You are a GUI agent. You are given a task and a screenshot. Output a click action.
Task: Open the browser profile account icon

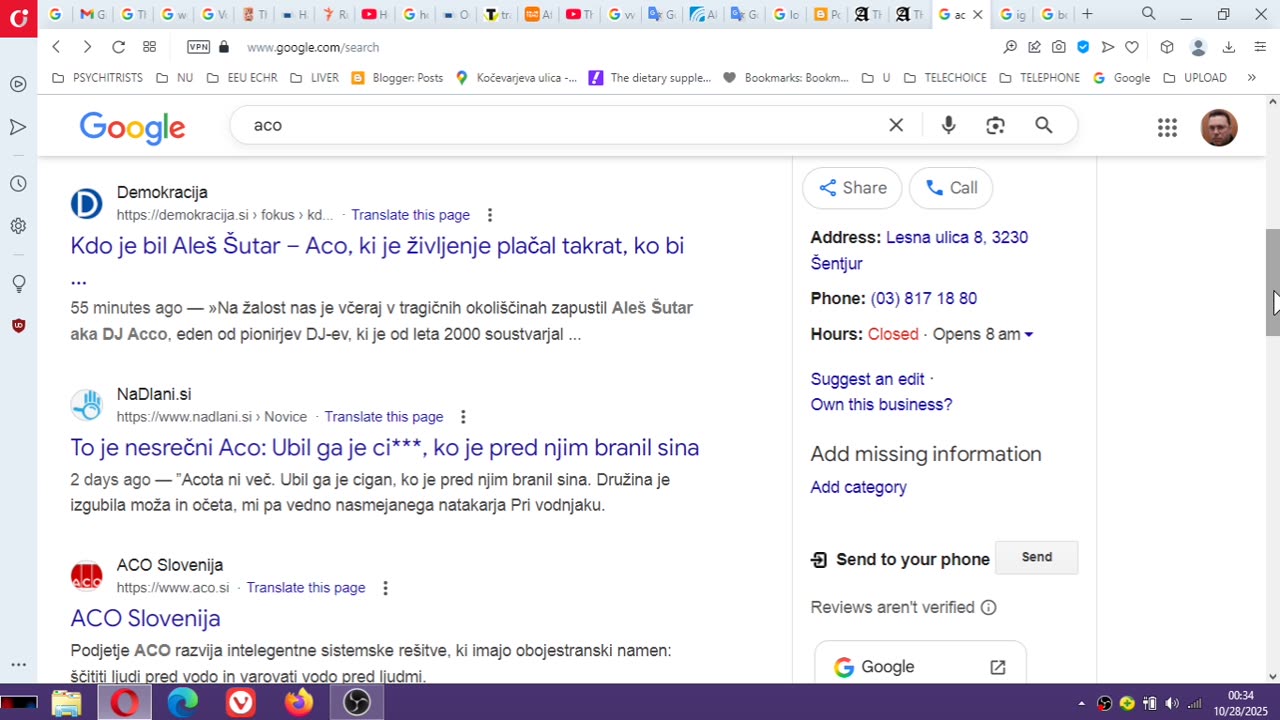[x=1198, y=47]
